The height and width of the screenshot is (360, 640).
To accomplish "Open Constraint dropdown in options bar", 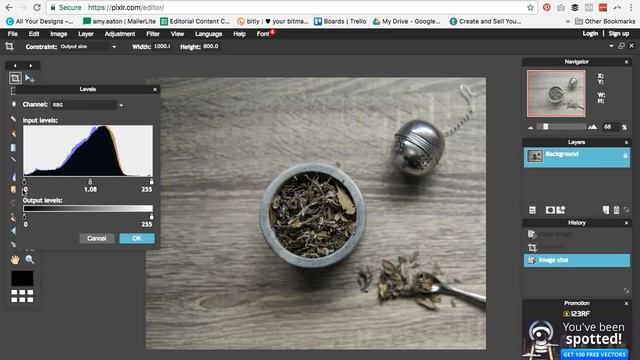I will pyautogui.click(x=88, y=47).
